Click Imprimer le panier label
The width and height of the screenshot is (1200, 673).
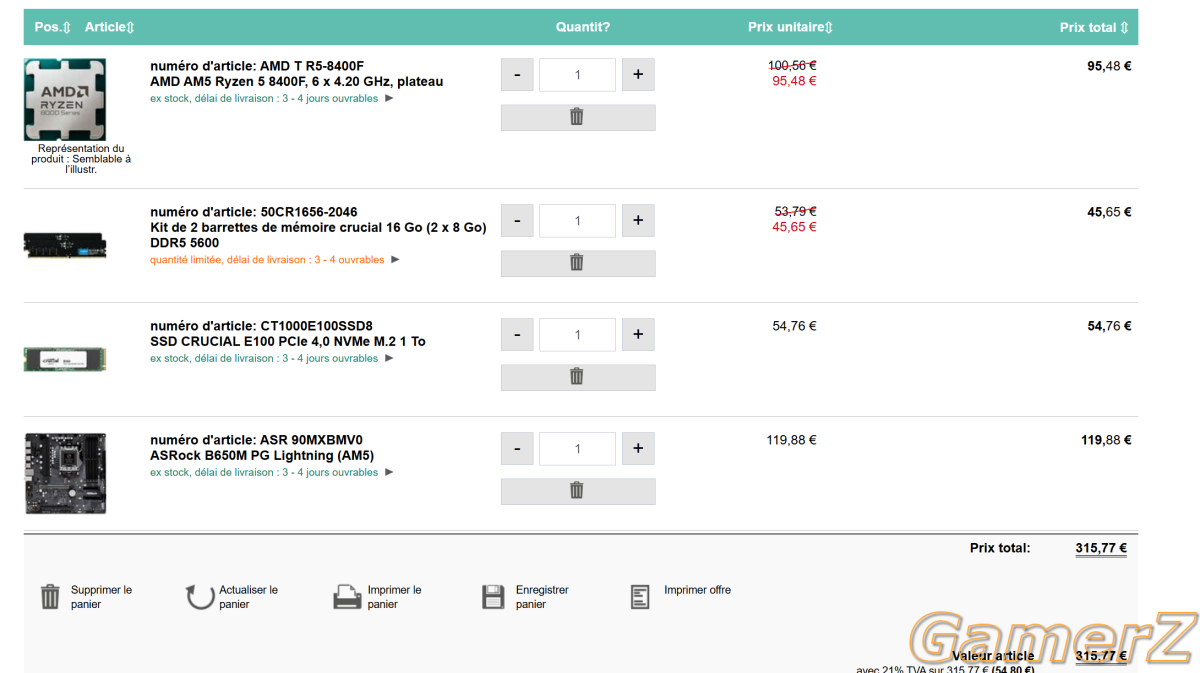(x=395, y=597)
